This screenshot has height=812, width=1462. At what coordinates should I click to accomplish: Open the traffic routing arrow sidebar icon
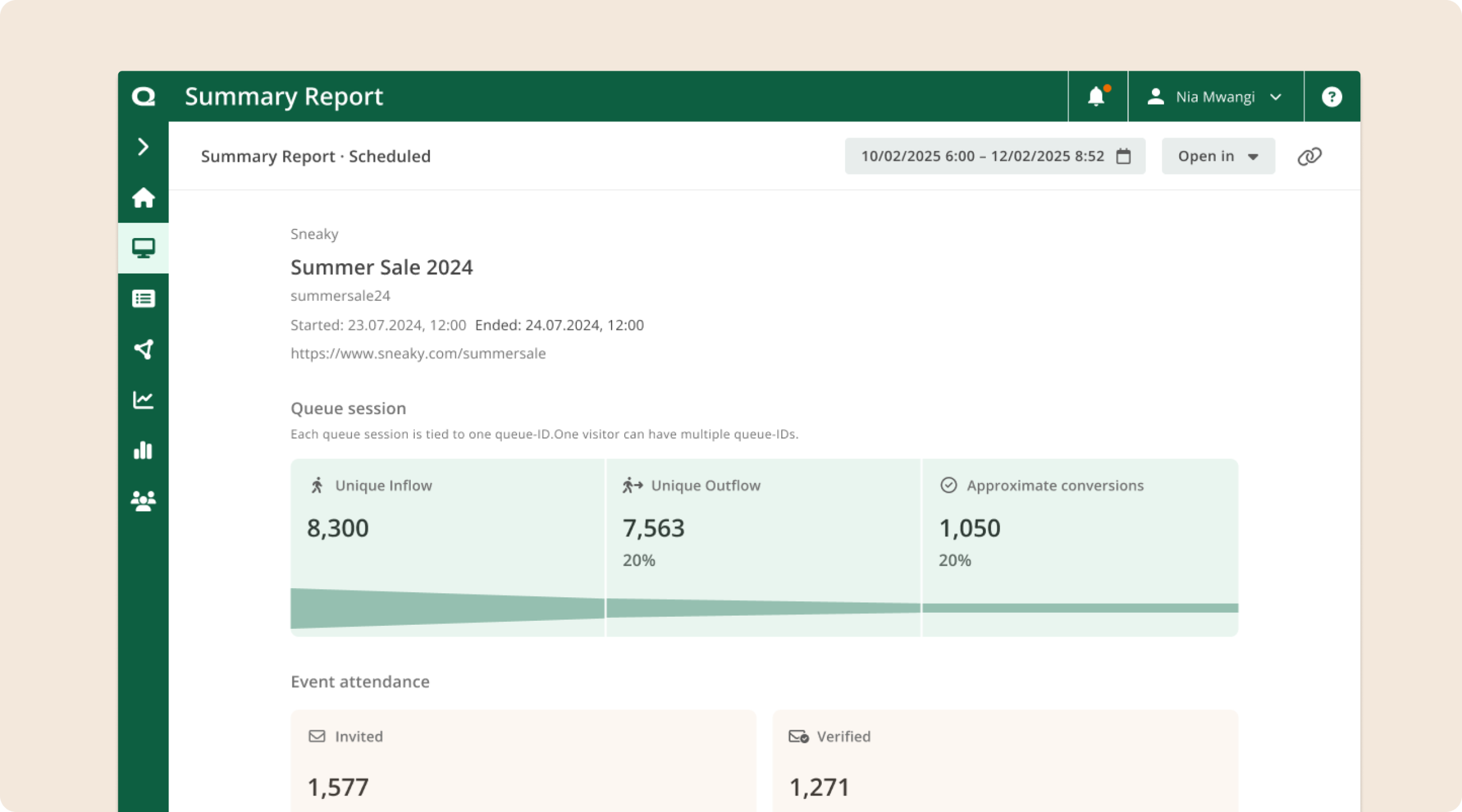(x=143, y=349)
